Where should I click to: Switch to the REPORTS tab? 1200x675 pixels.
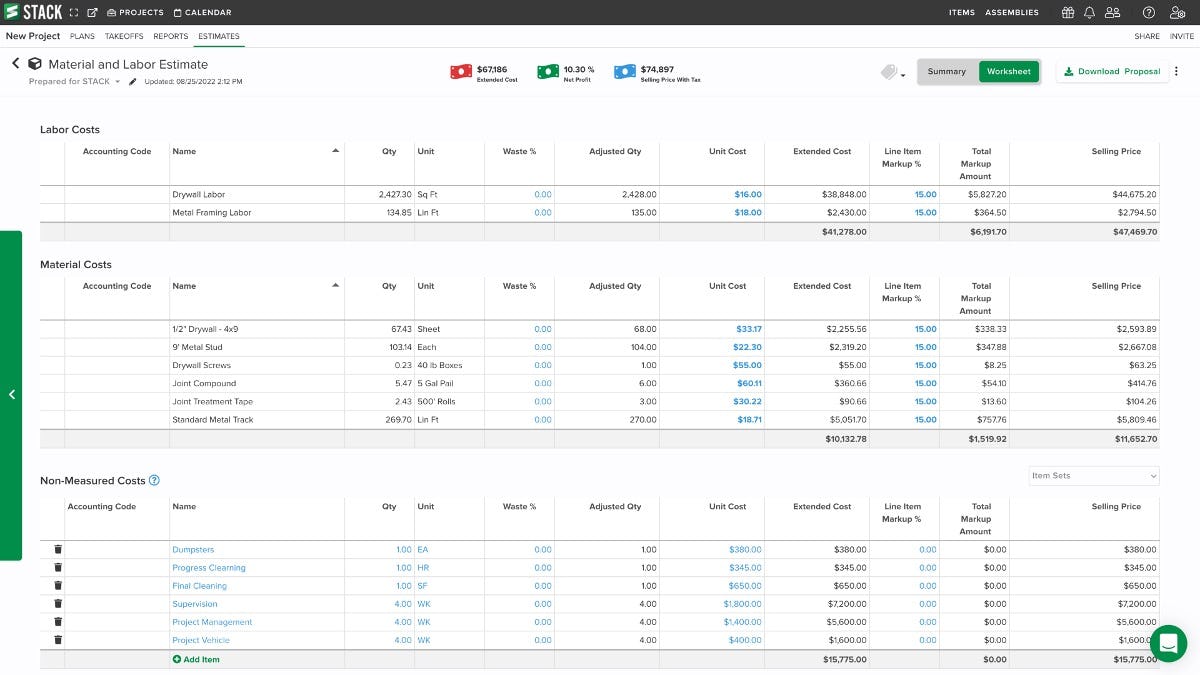click(170, 35)
